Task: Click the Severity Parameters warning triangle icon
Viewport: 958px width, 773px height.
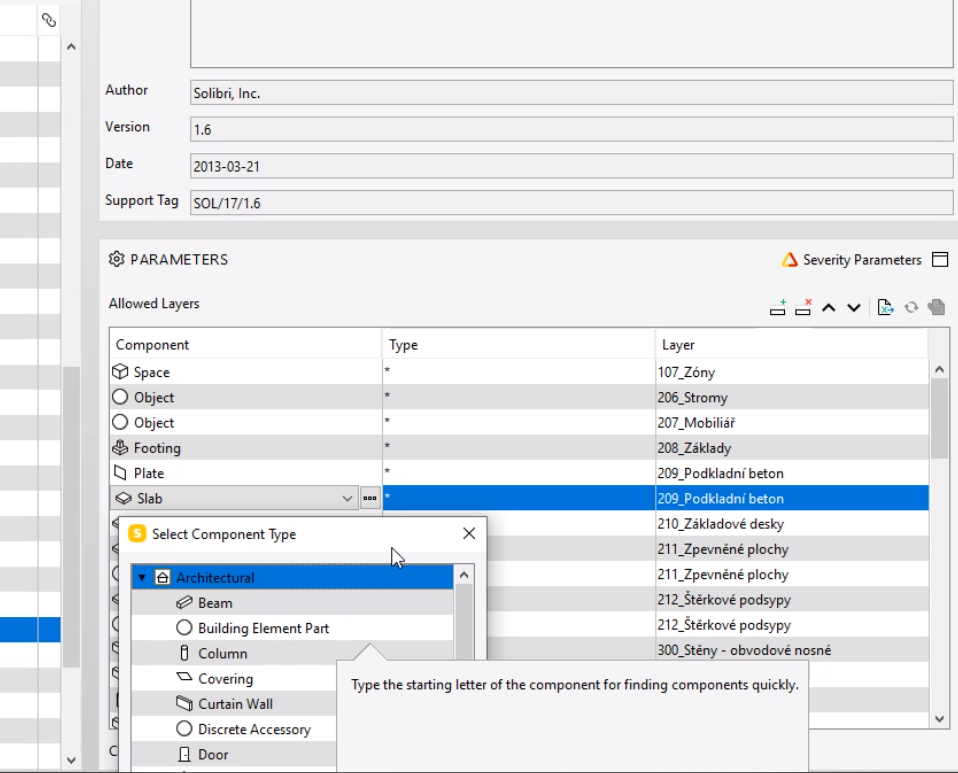Action: point(789,260)
